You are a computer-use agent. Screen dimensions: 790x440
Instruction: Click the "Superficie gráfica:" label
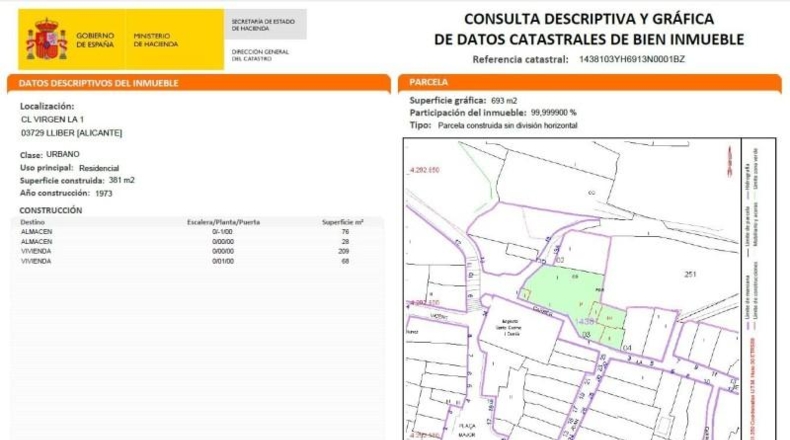pos(448,100)
